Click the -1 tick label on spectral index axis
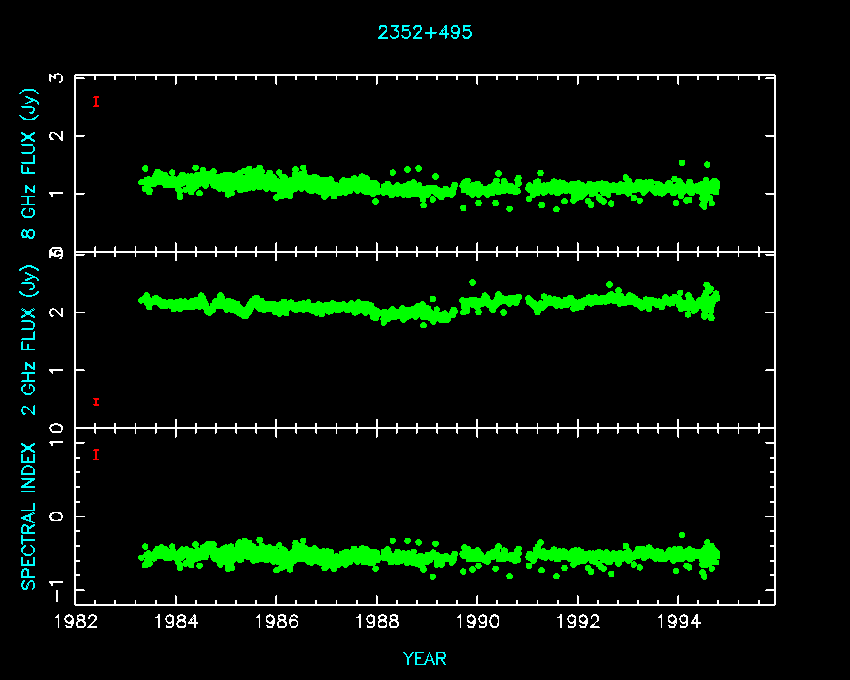This screenshot has height=680, width=850. [58, 590]
